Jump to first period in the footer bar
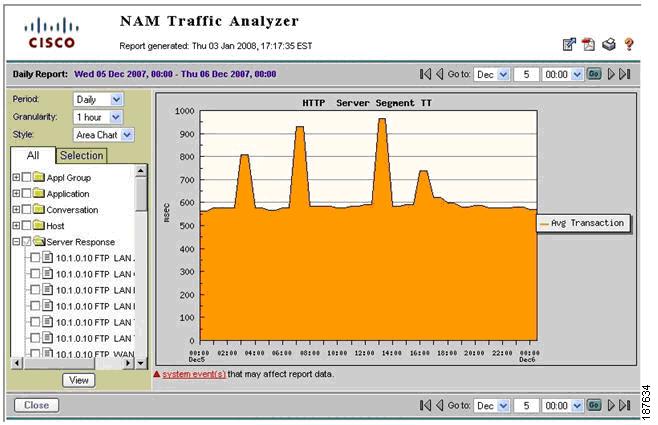This screenshot has height=425, width=658. point(425,405)
